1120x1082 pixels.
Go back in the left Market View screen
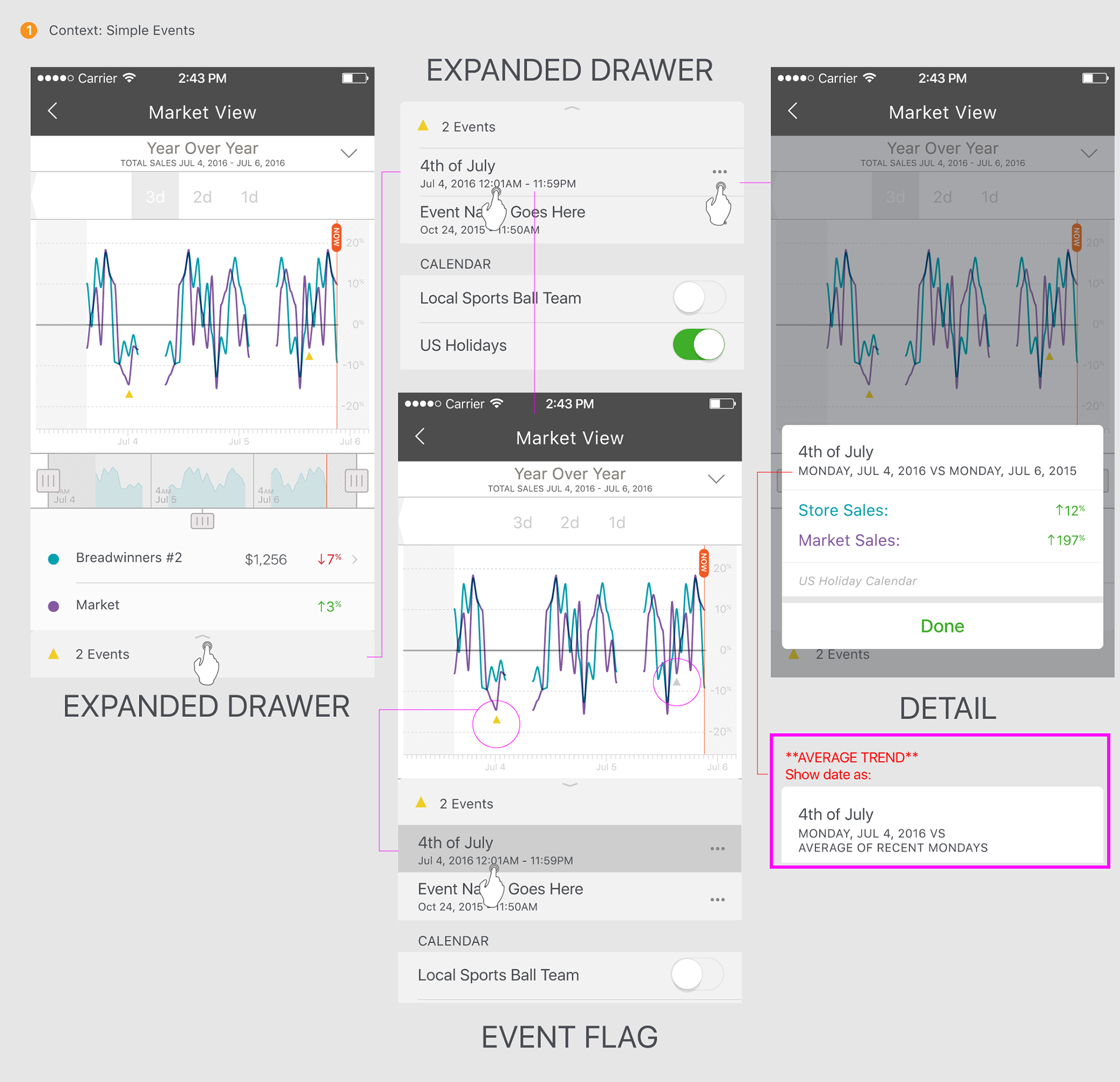click(52, 111)
